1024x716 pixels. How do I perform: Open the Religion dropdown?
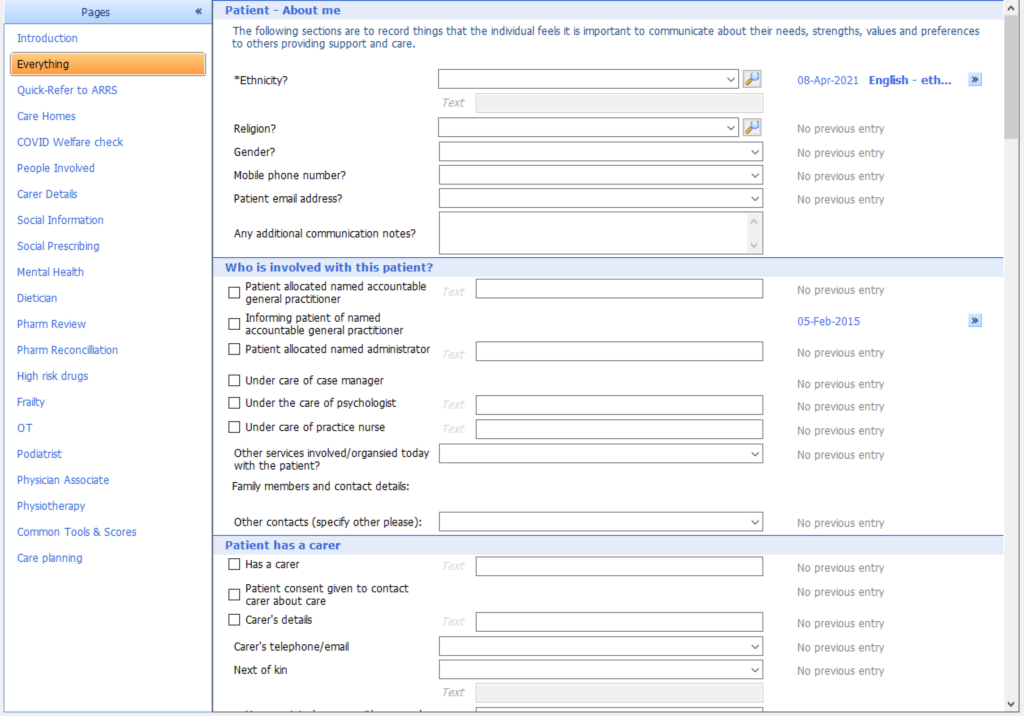click(588, 127)
